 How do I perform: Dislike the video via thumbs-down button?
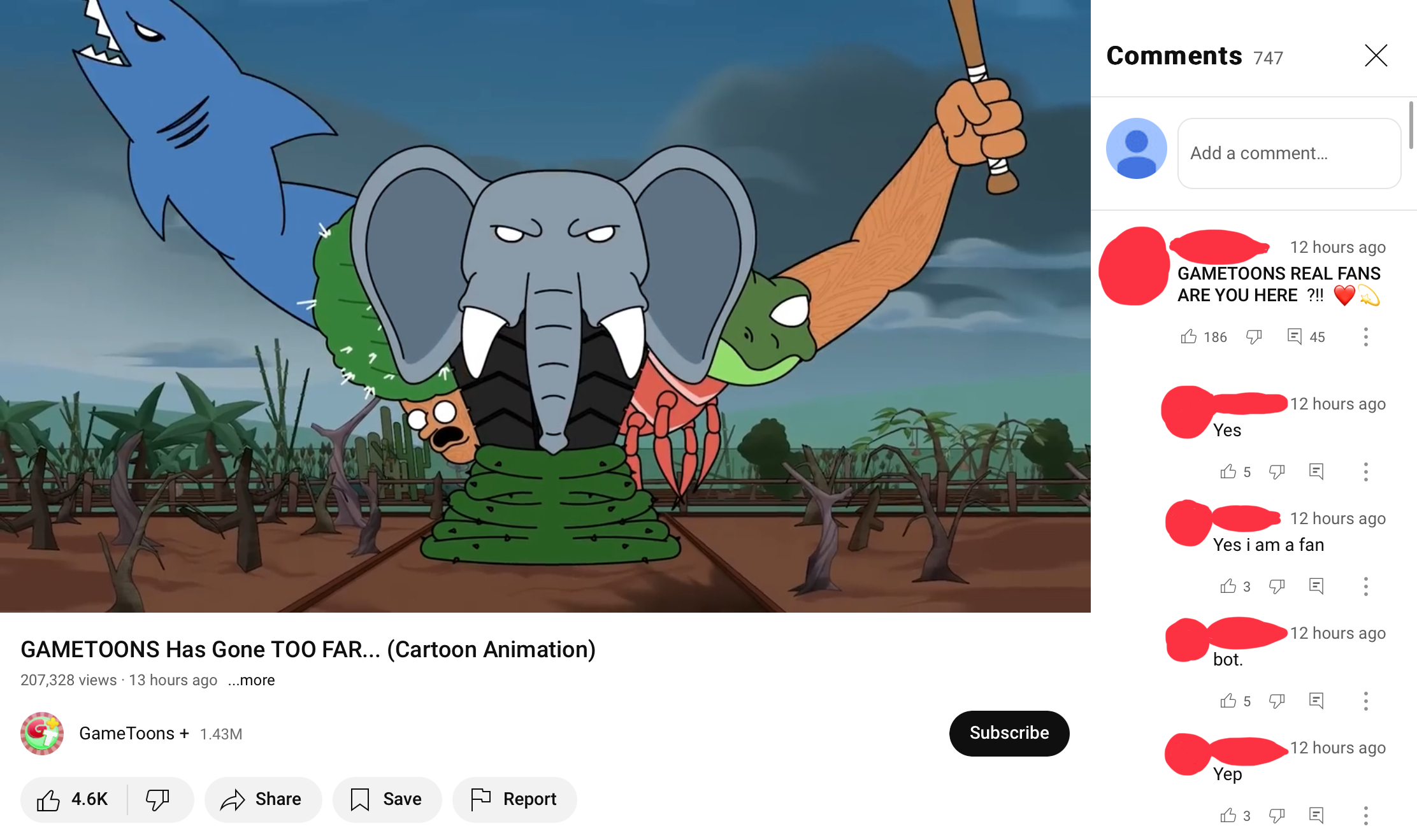click(x=157, y=799)
